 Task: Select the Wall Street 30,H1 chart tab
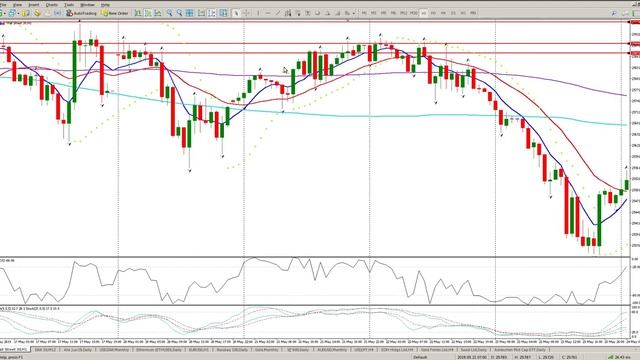pos(14,350)
